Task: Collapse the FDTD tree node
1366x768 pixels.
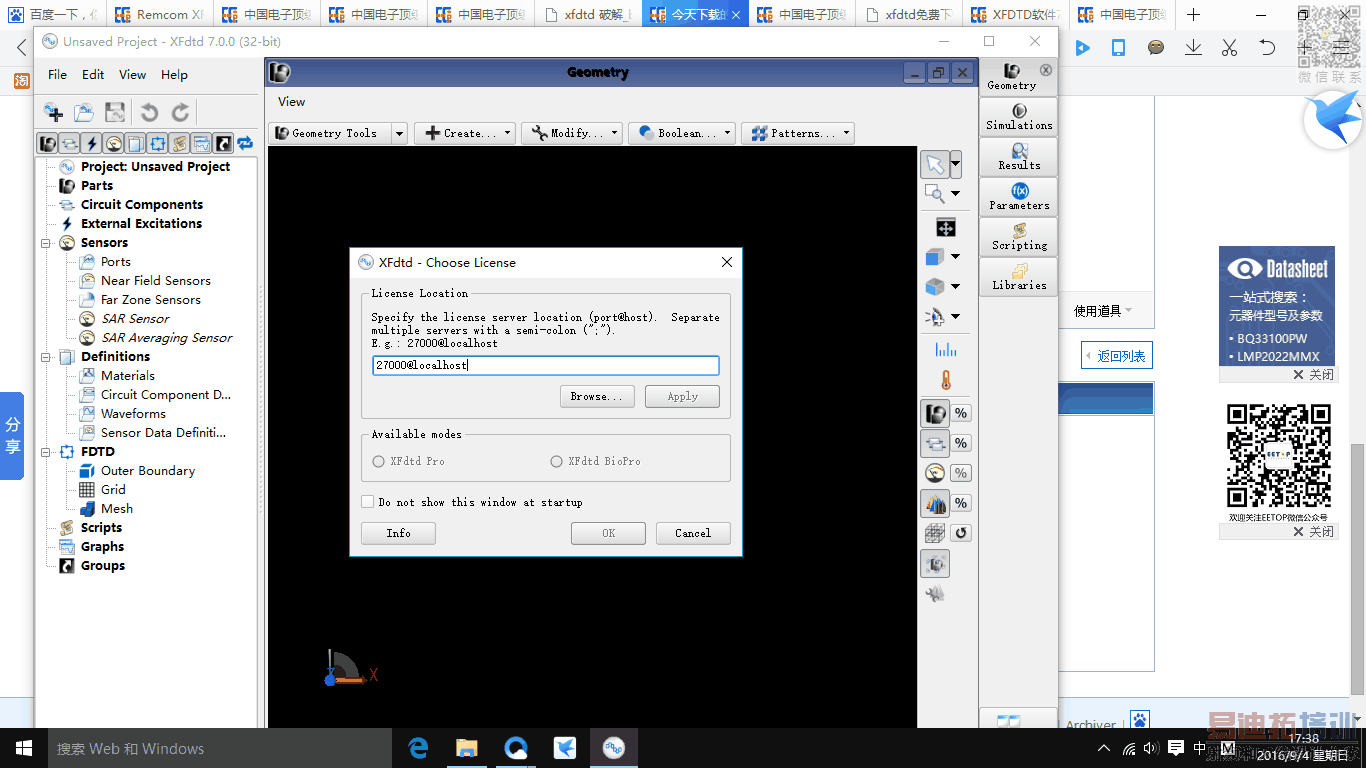Action: pyautogui.click(x=45, y=452)
